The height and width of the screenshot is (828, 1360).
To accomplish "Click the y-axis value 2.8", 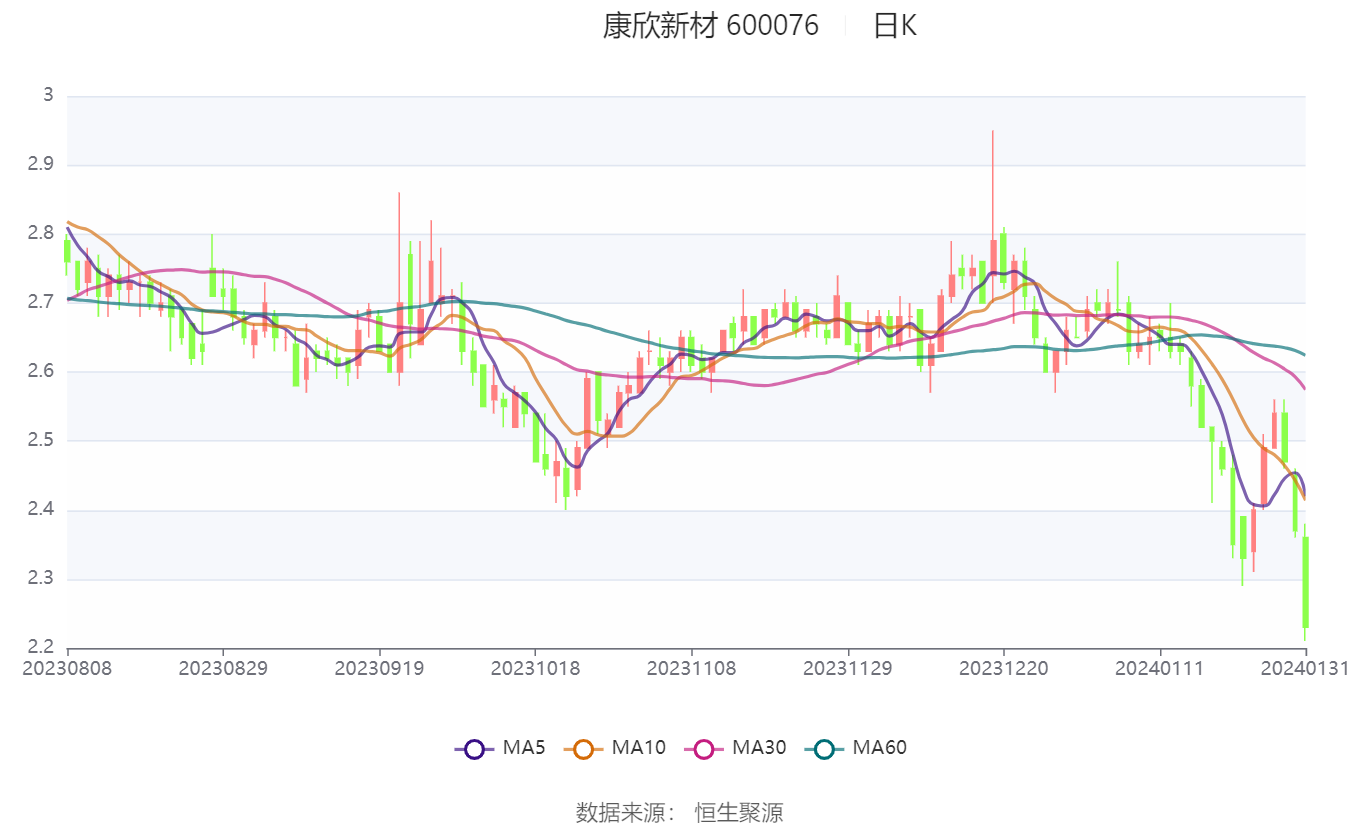I will (x=40, y=234).
